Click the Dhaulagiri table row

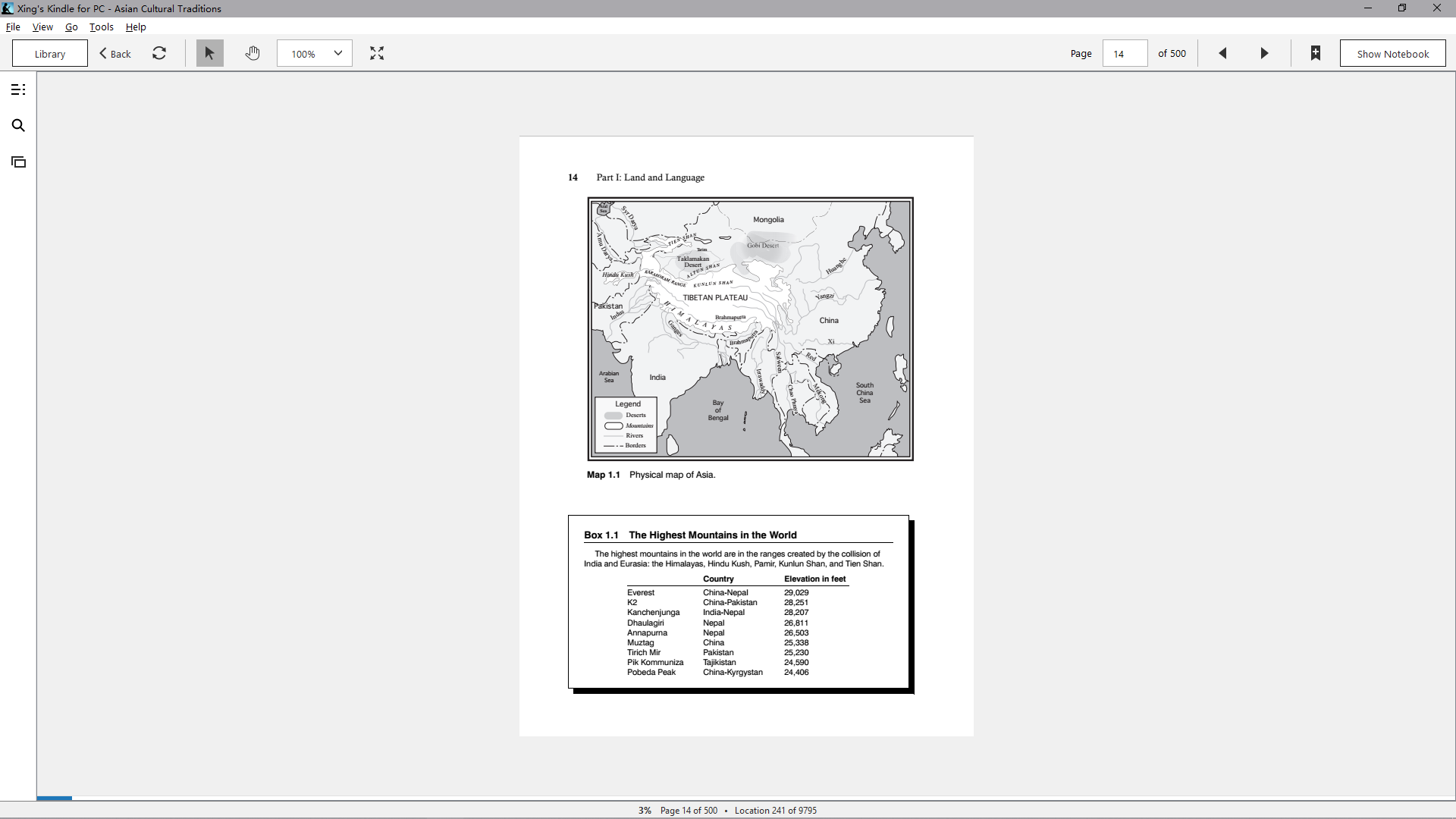point(718,623)
